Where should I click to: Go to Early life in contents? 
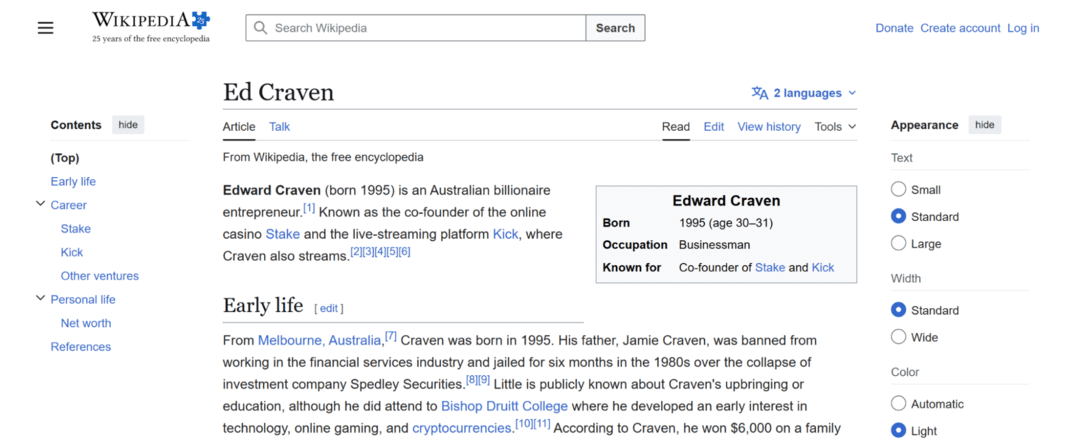click(73, 182)
